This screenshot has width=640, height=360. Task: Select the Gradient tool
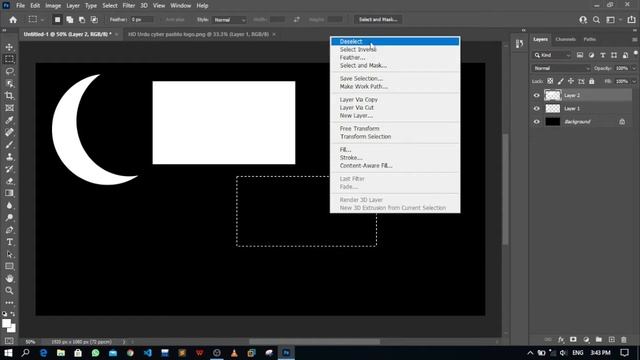[9, 193]
